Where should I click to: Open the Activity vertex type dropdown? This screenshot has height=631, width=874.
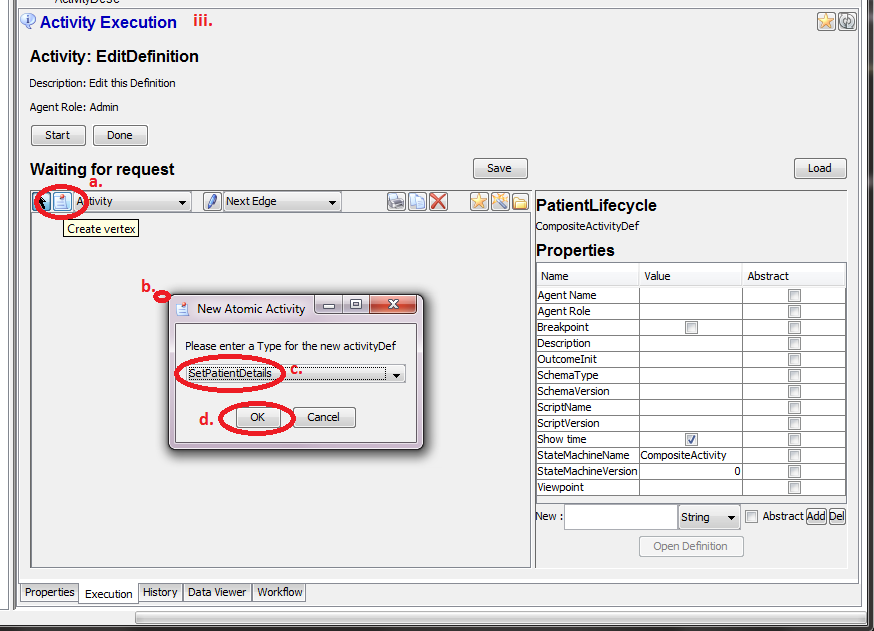click(133, 201)
